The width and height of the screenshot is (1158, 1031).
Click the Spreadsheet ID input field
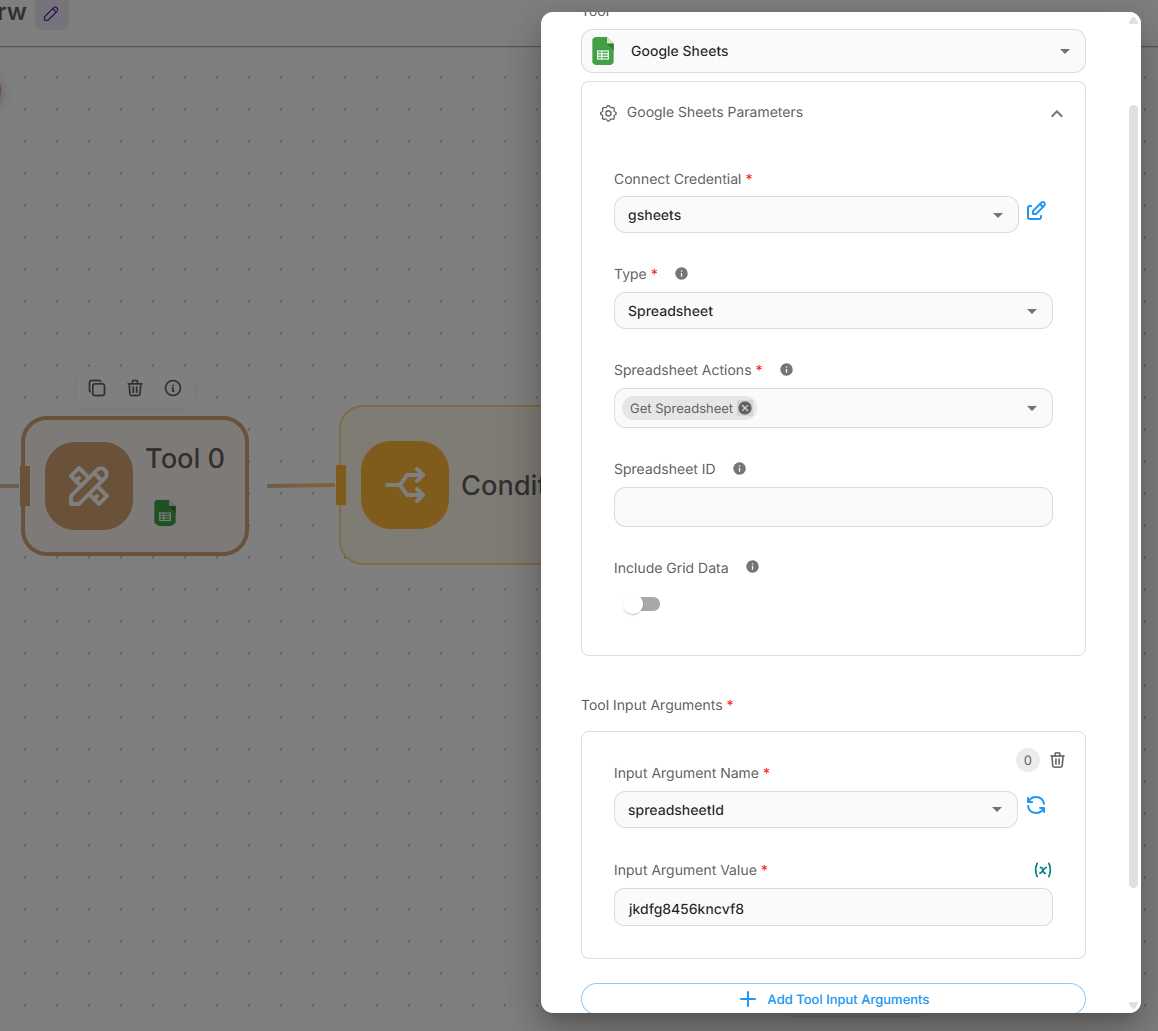[832, 507]
